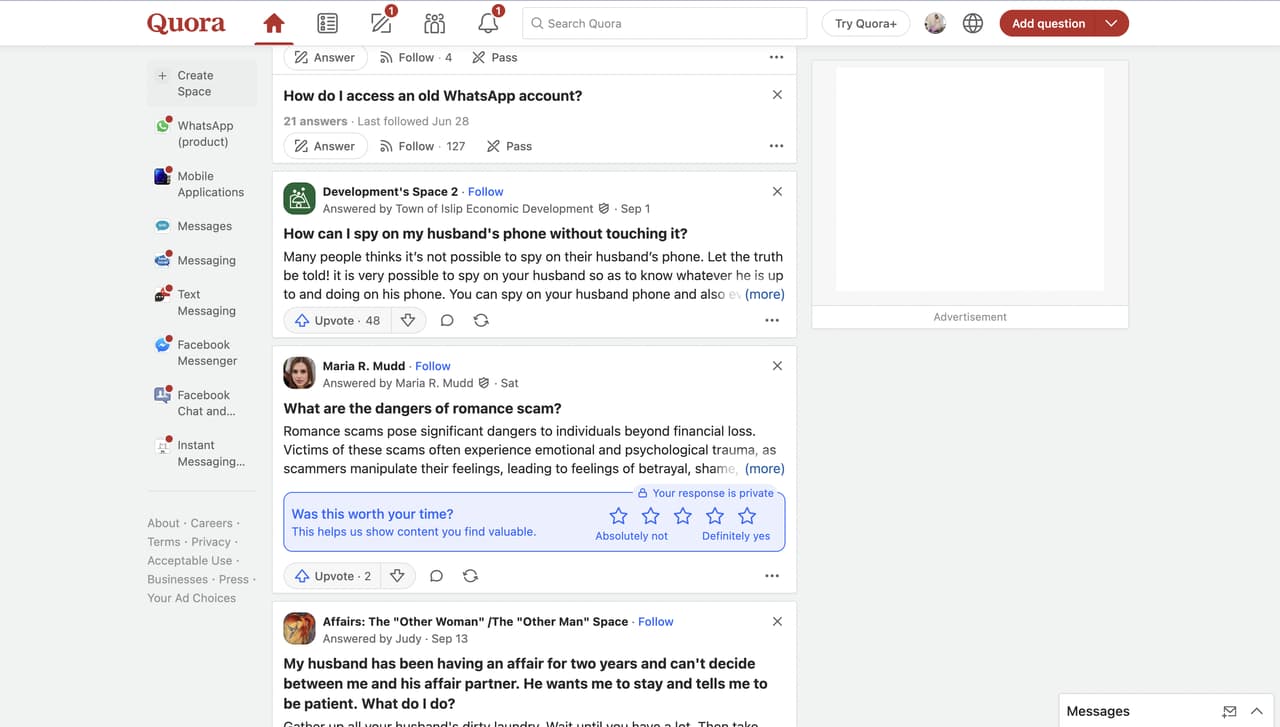Comment on the spy husband's phone answer
Screen dimensions: 1280x727
click(x=447, y=320)
